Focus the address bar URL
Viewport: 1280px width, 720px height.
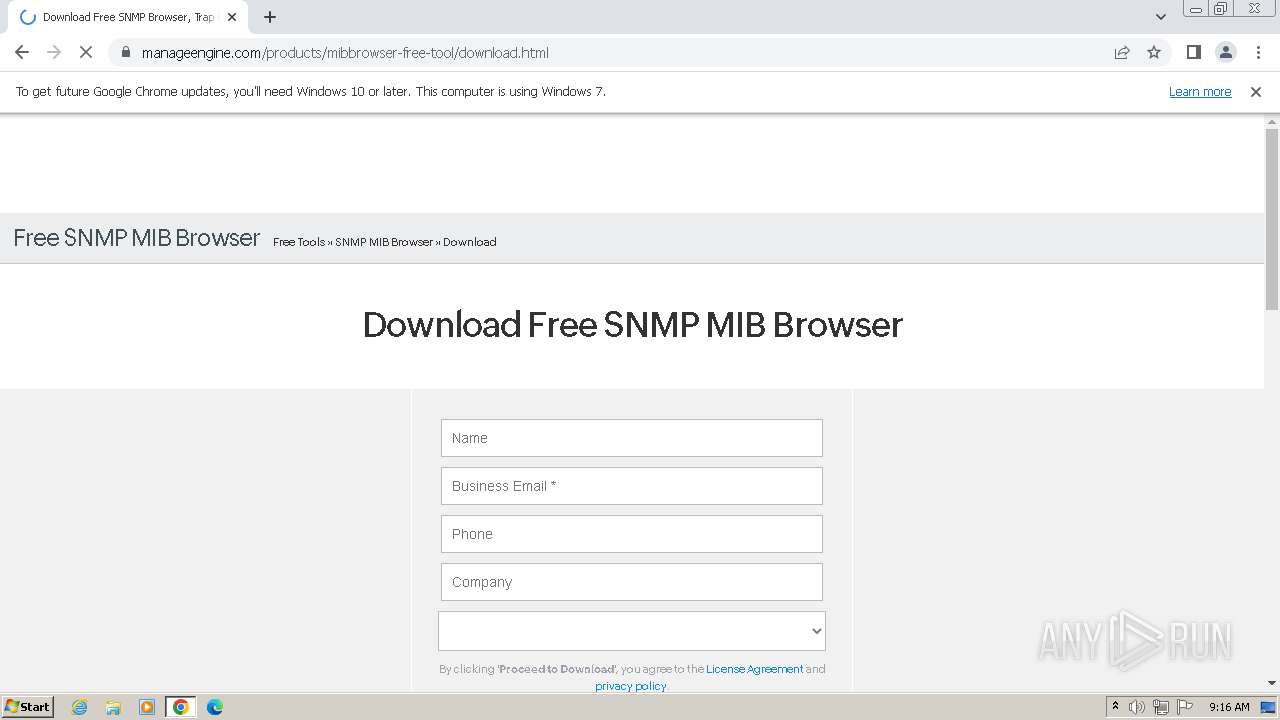pos(345,52)
